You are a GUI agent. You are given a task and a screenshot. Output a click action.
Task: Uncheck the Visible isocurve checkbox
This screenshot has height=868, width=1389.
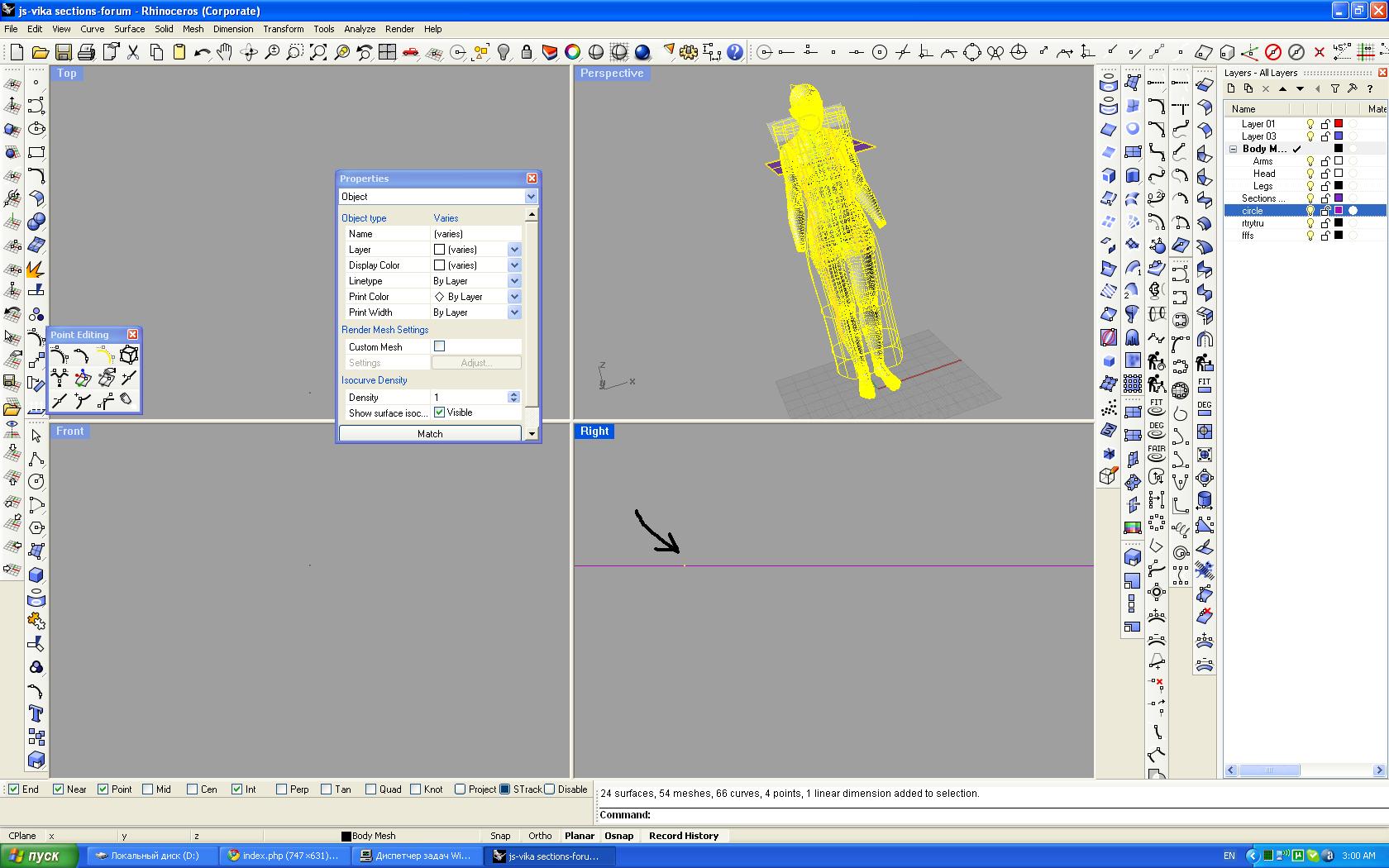pyautogui.click(x=439, y=413)
